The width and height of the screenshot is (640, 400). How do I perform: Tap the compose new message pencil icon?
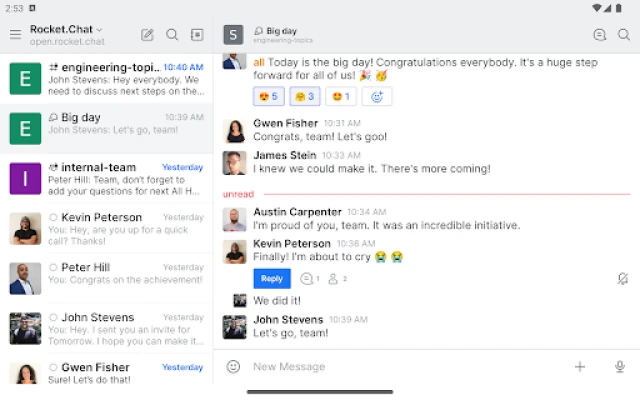147,35
